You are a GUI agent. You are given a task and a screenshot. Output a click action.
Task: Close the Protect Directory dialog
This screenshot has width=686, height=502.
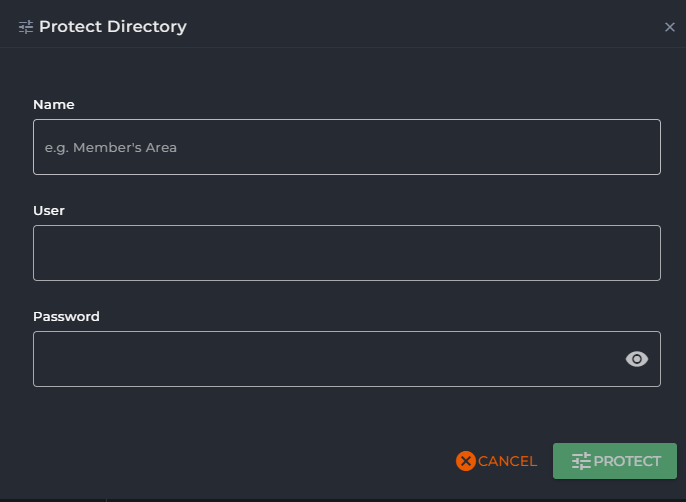click(x=670, y=27)
